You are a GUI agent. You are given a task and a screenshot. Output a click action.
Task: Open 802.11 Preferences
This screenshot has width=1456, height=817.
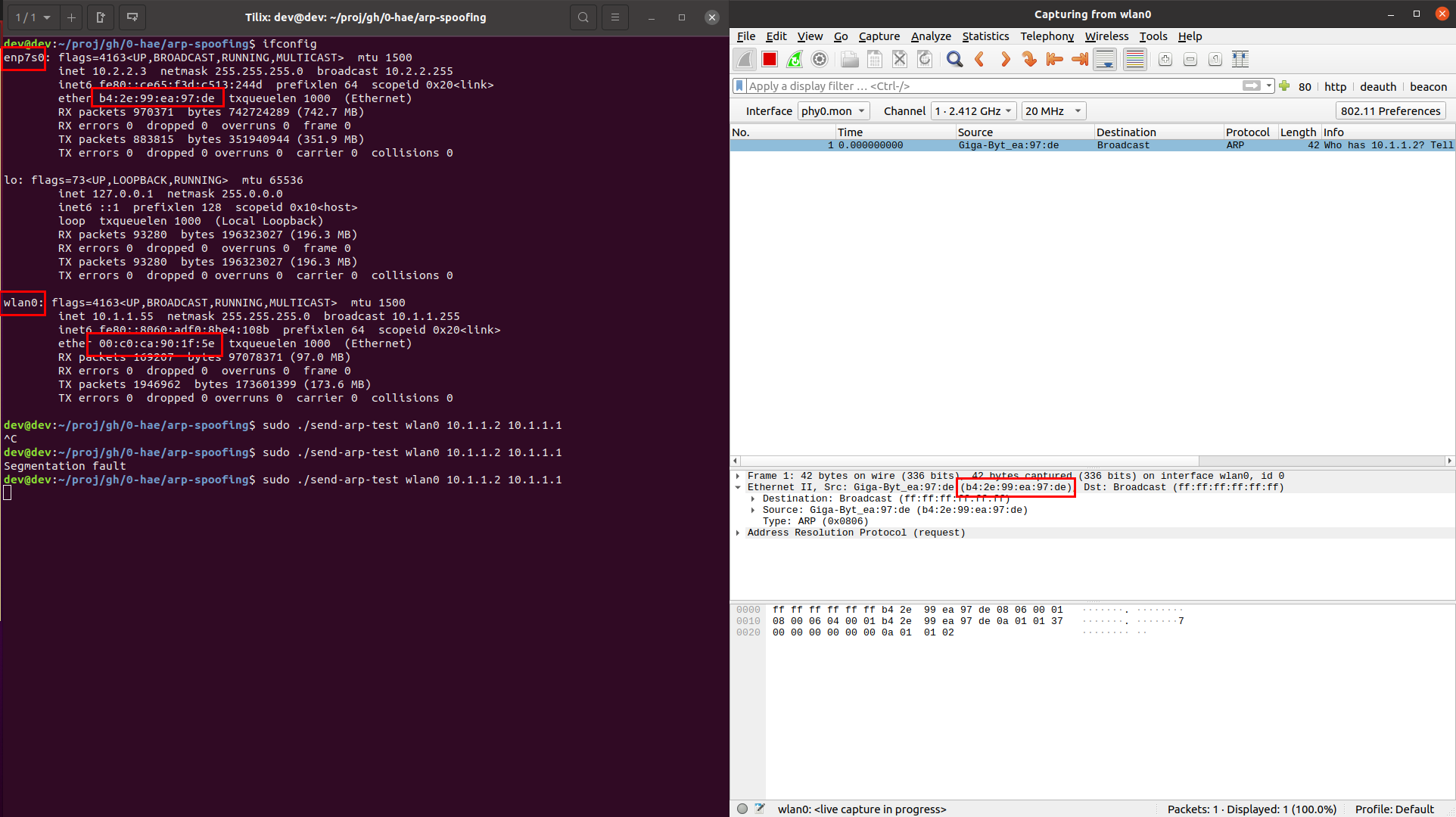[x=1390, y=110]
